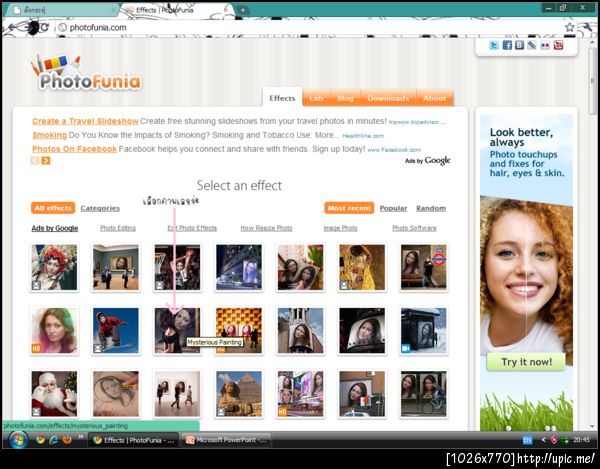Select the flower wreath woman effect thumbnail
This screenshot has height=469, width=600.
pos(54,267)
